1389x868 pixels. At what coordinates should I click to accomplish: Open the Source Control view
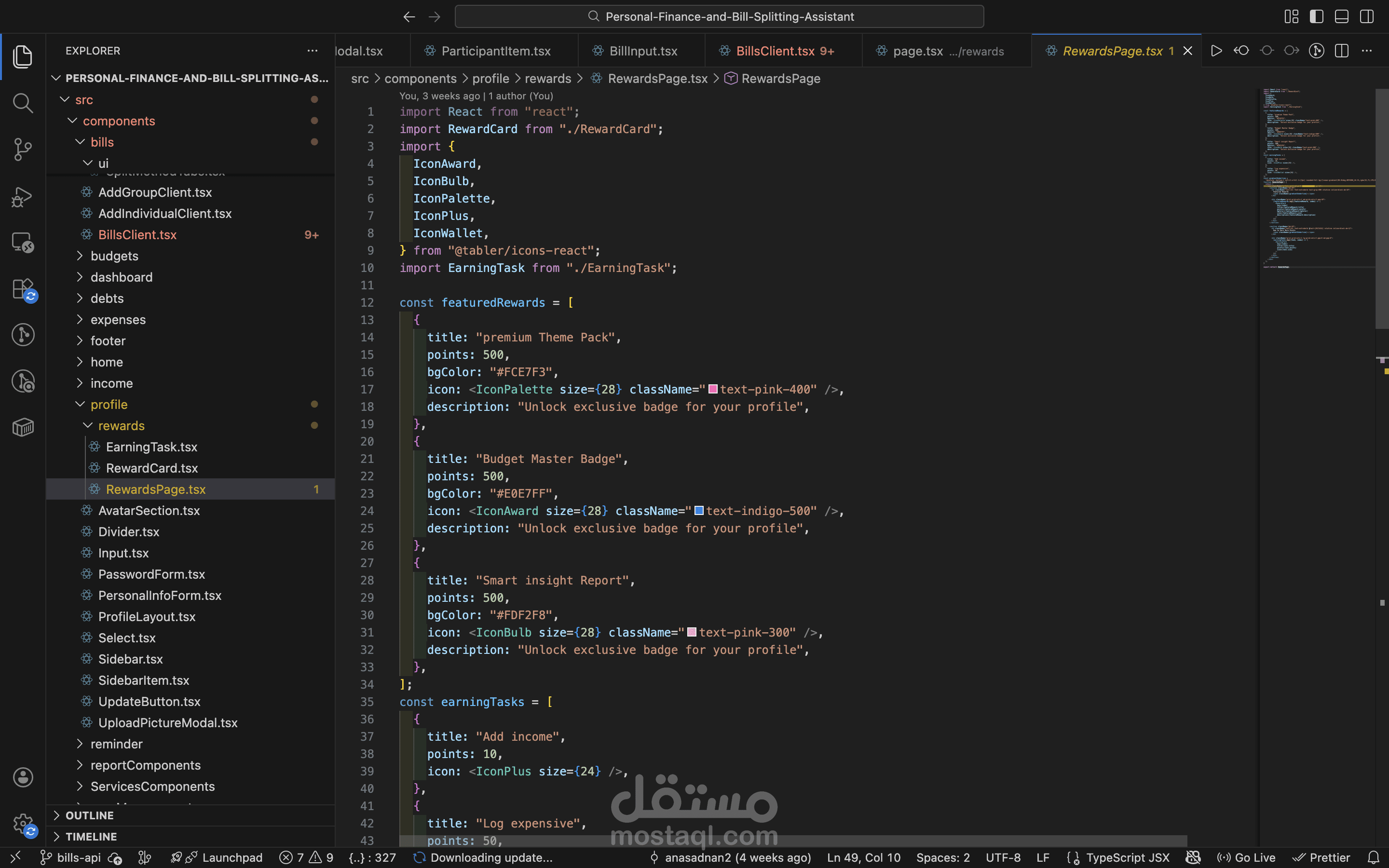22,149
